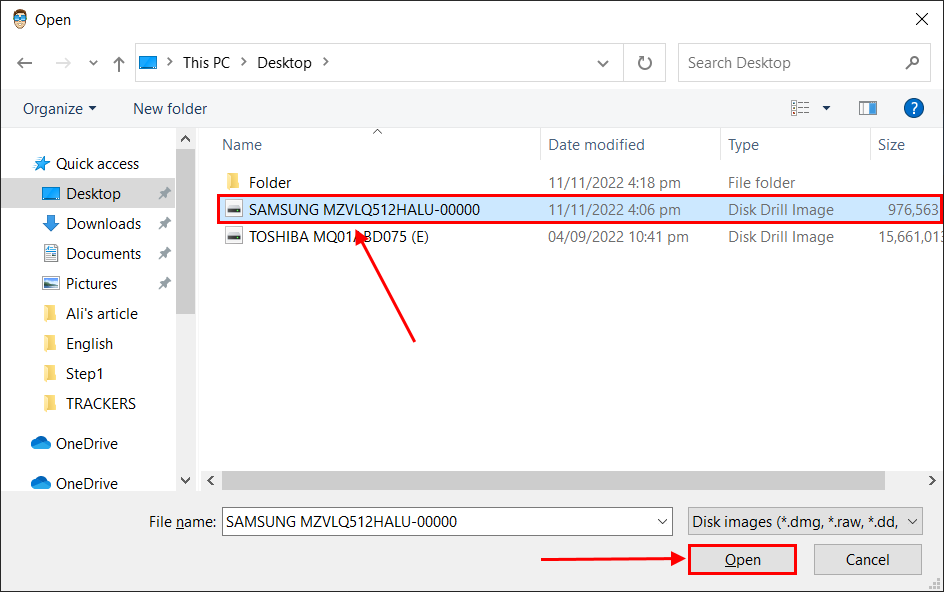Screen dimensions: 944x592
Task: Open the Organize menu
Action: [59, 108]
